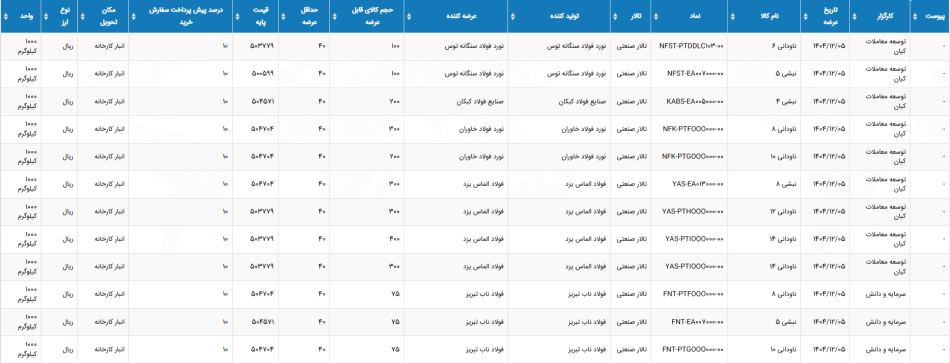Select symbol NFST-PTDDLC cell

[x=691, y=47]
